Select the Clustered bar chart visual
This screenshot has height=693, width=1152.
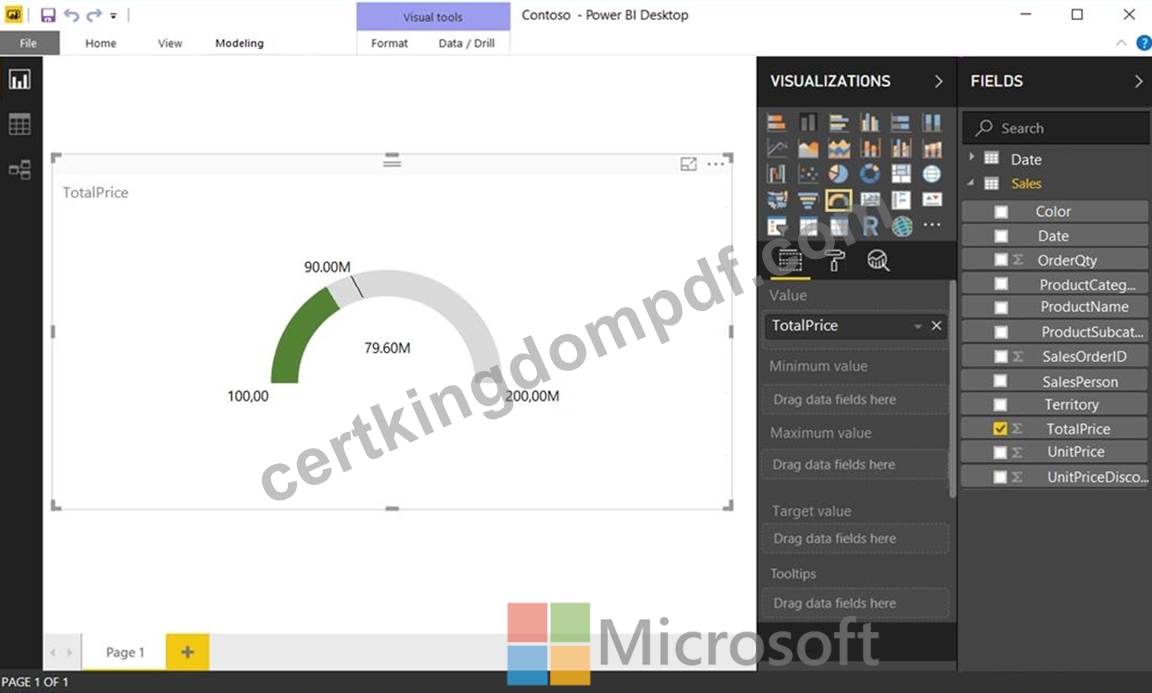[x=839, y=122]
